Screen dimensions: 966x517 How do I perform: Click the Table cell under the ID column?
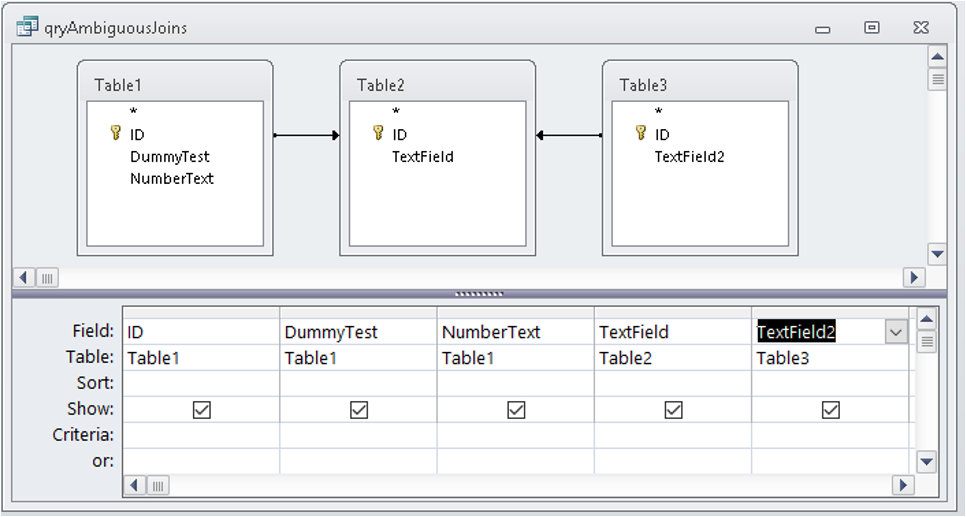pyautogui.click(x=201, y=358)
